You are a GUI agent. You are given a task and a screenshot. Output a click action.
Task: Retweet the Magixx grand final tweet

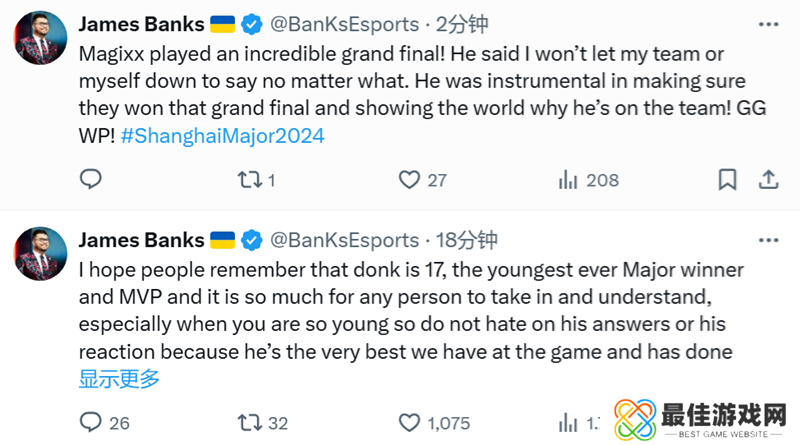click(249, 180)
